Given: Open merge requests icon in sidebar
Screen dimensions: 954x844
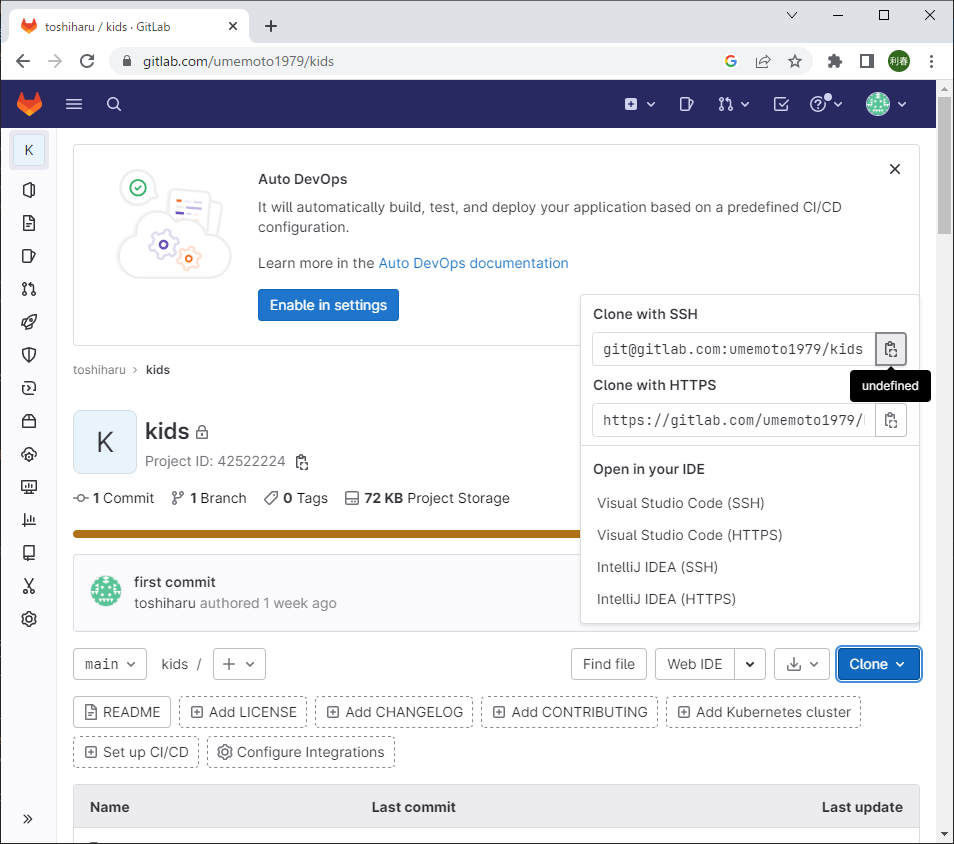Looking at the screenshot, I should [x=29, y=289].
